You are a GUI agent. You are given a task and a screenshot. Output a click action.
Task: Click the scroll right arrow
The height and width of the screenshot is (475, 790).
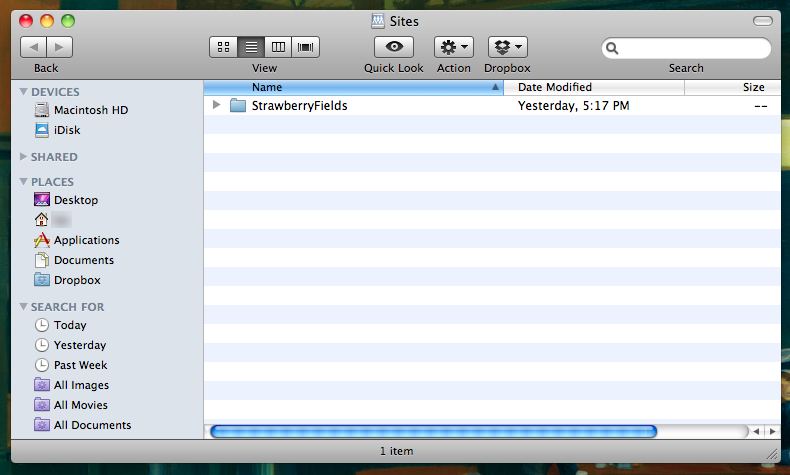pos(772,431)
